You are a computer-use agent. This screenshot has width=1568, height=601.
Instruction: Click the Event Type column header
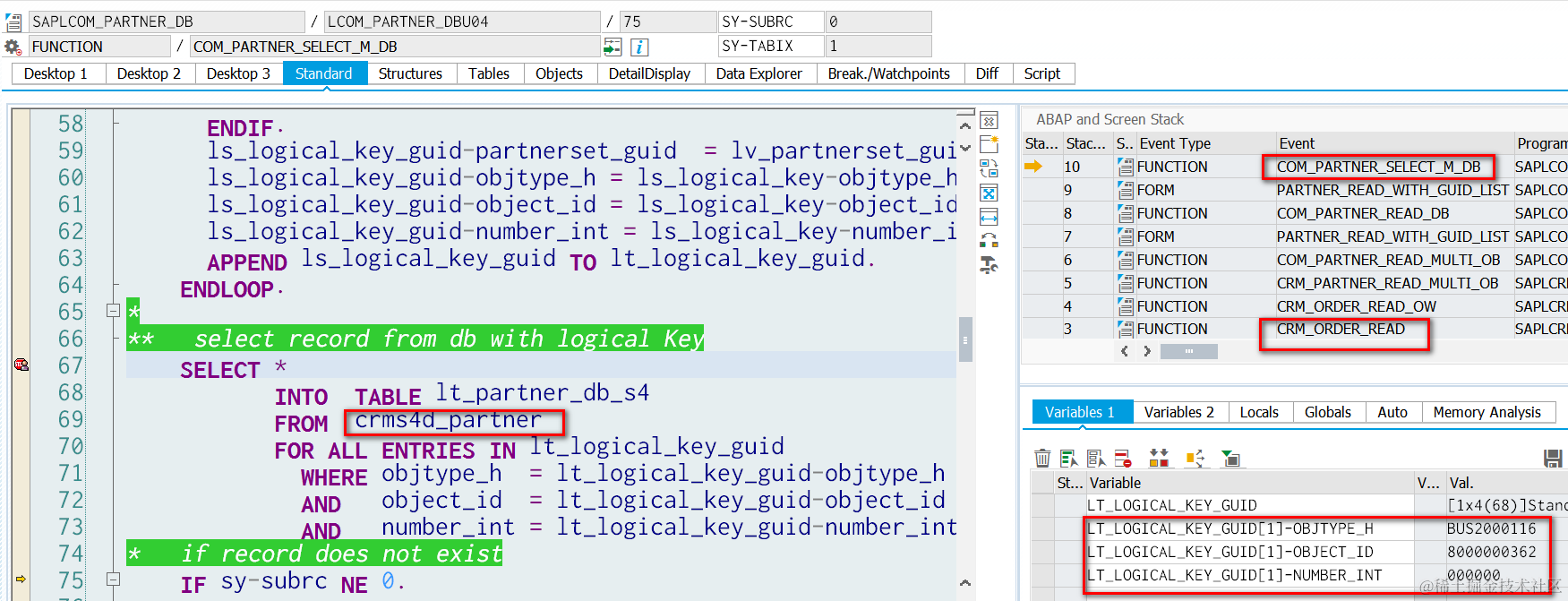(x=1205, y=143)
